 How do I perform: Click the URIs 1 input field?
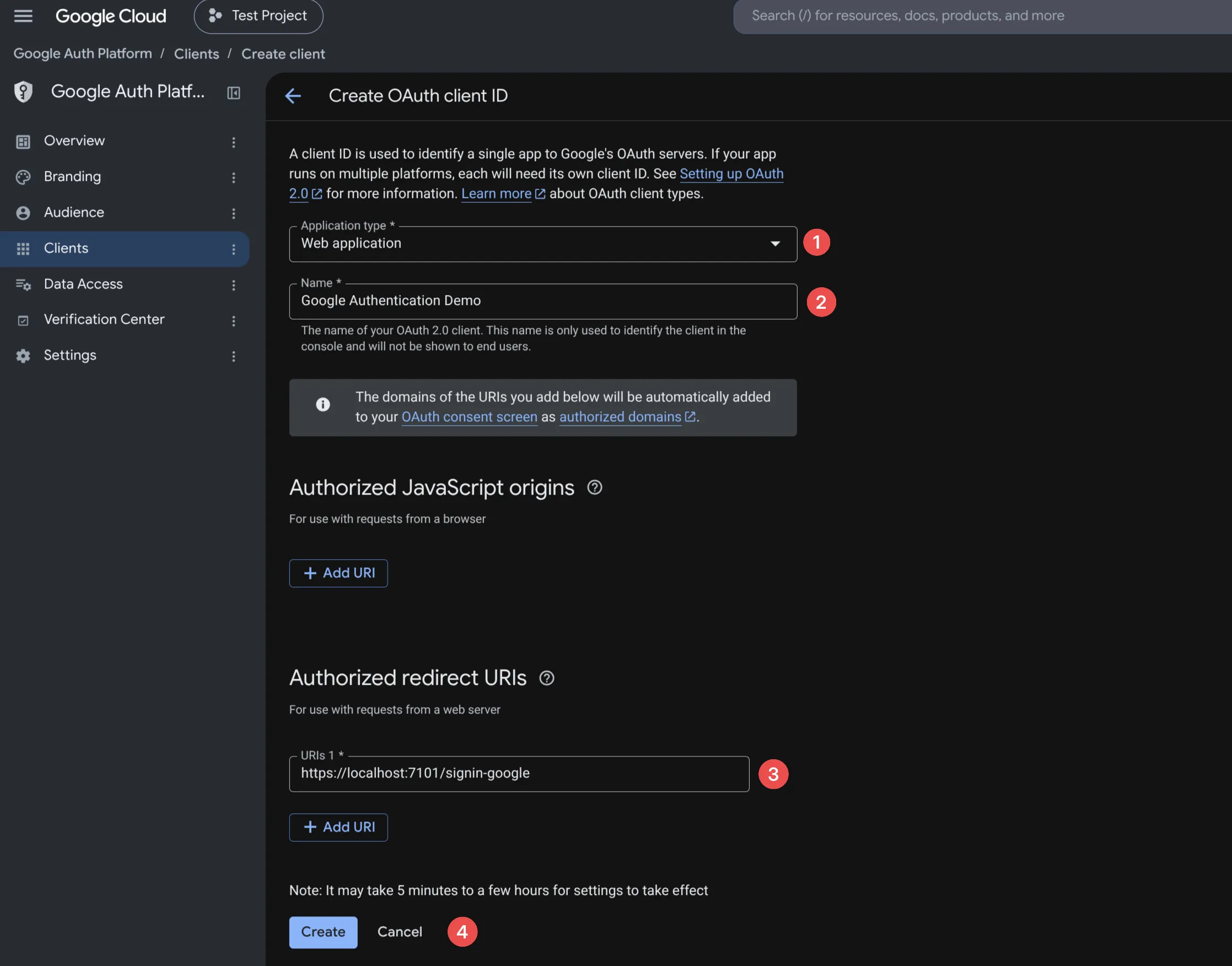point(519,774)
